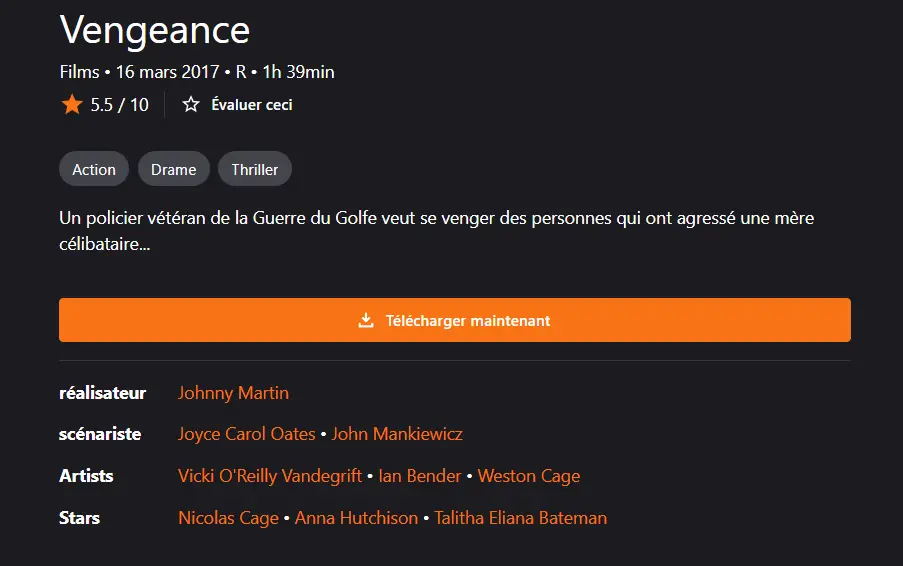Select the Drame genre tag

173,169
